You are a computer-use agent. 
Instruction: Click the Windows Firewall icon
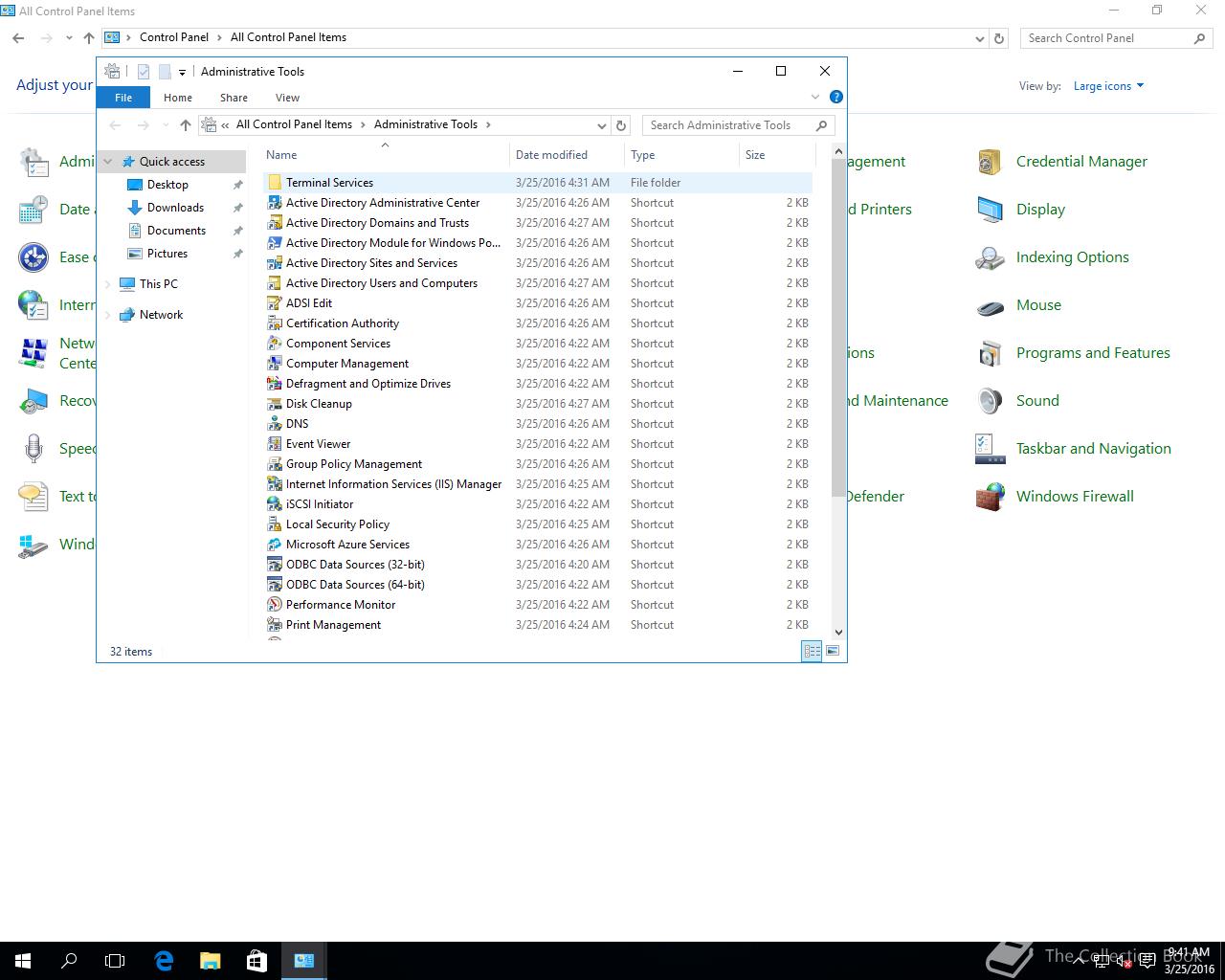990,497
